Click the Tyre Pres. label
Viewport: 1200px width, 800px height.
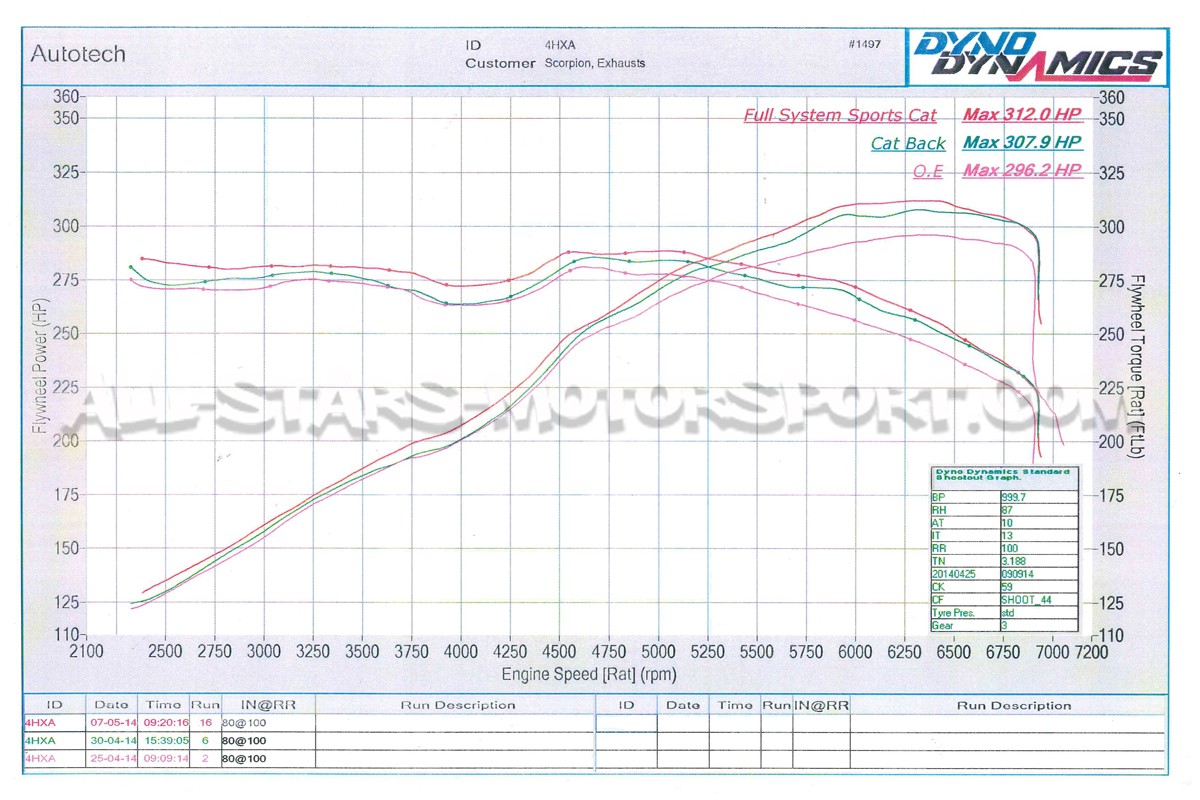tap(954, 613)
